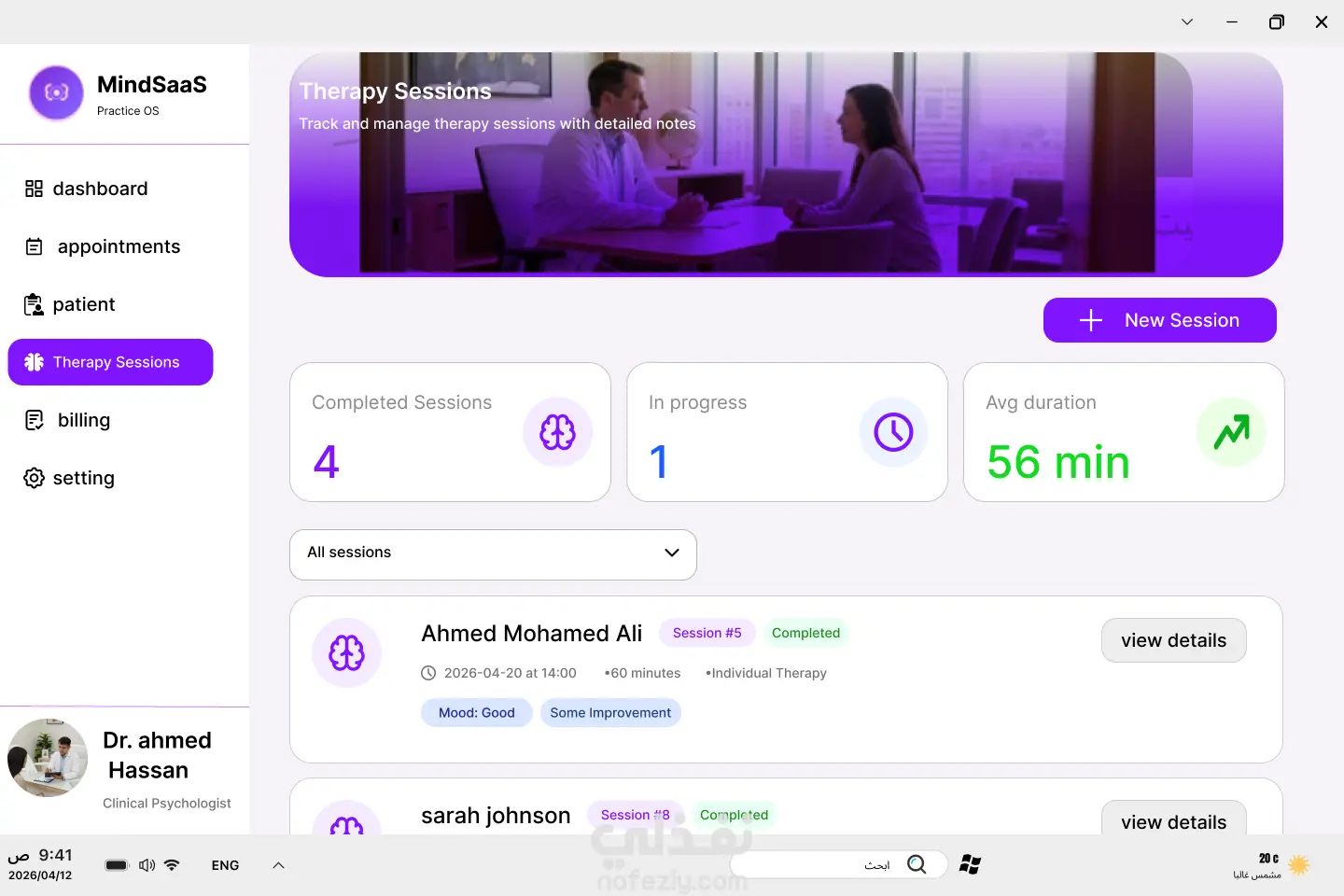Image resolution: width=1344 pixels, height=896 pixels.
Task: Expand the hidden tray icons chevron
Action: [x=278, y=865]
